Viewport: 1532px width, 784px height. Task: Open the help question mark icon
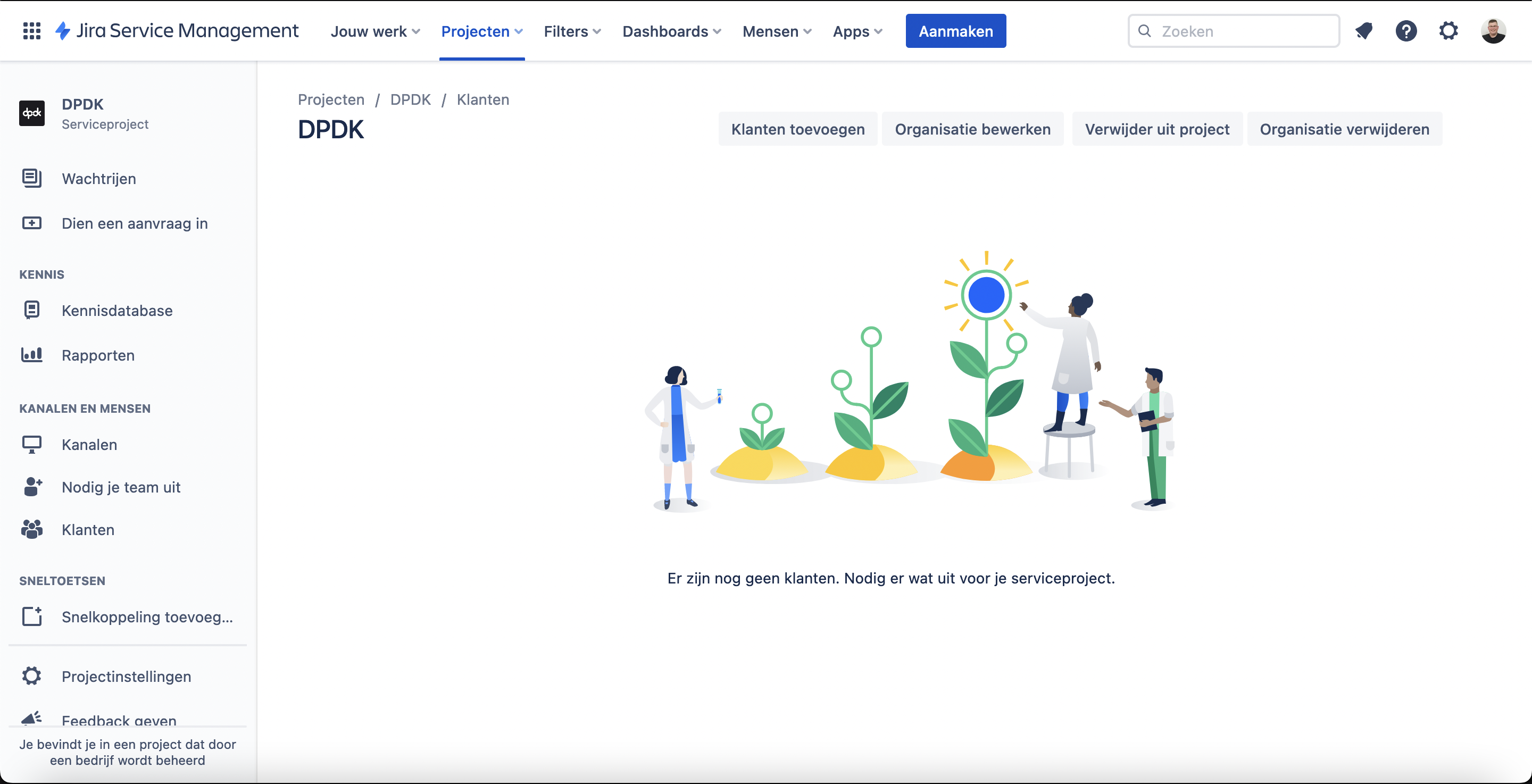point(1406,31)
